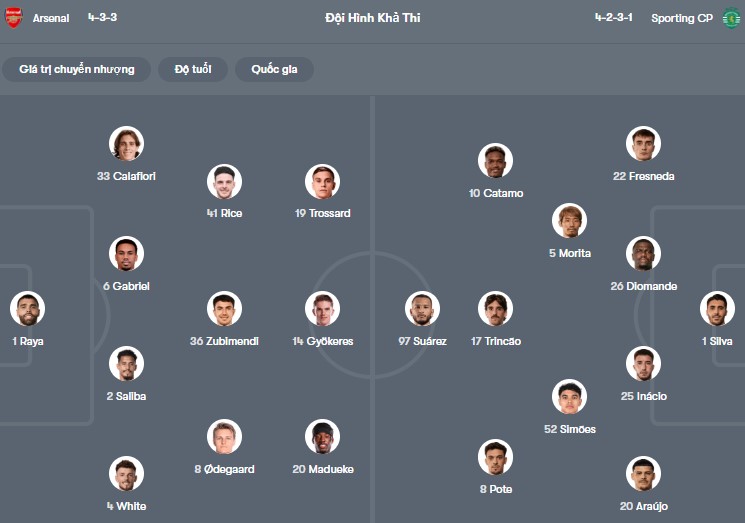This screenshot has width=745, height=523.
Task: Open Morita's player avatar
Action: 569,221
